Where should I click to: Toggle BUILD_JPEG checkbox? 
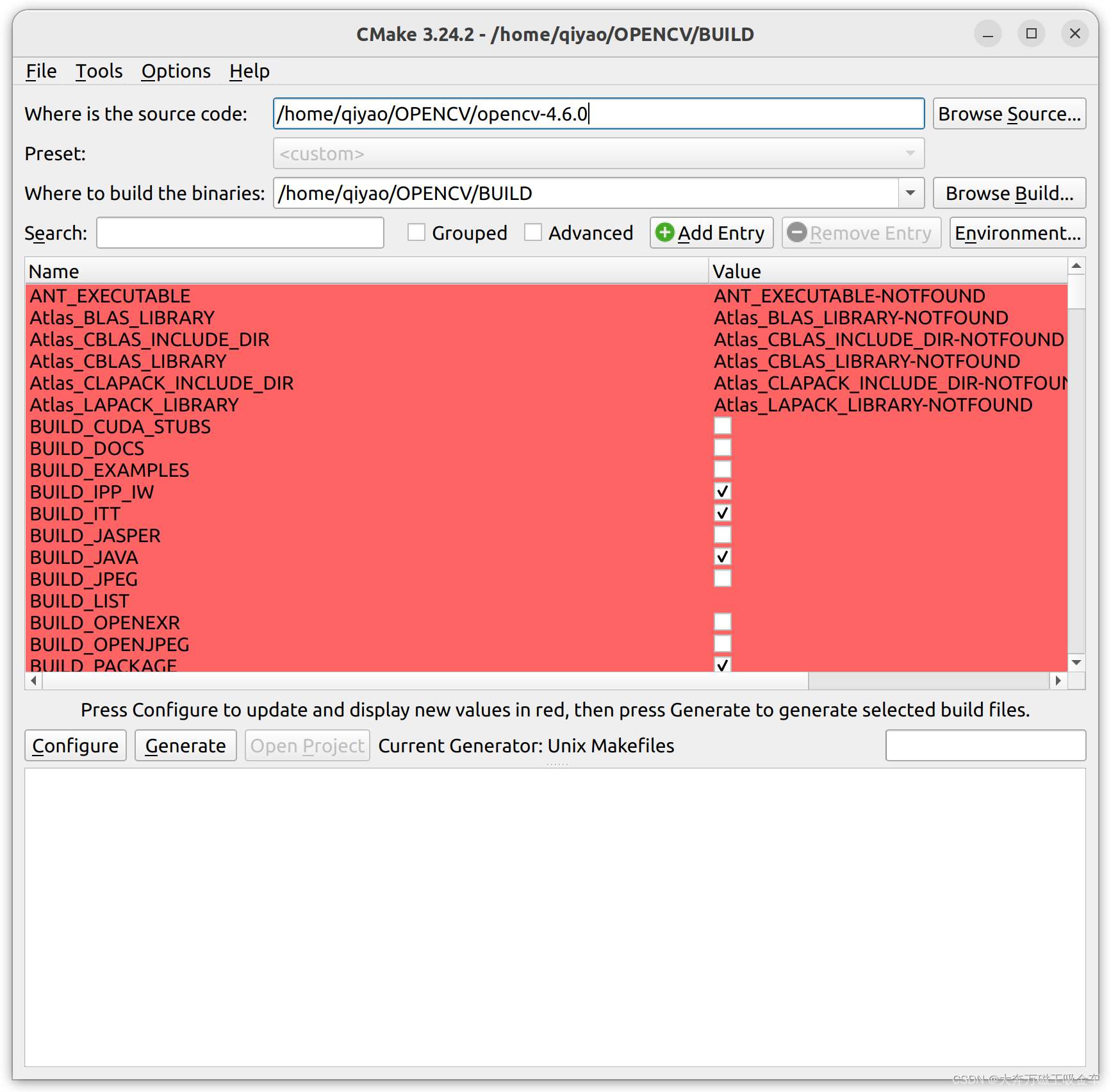pos(723,579)
